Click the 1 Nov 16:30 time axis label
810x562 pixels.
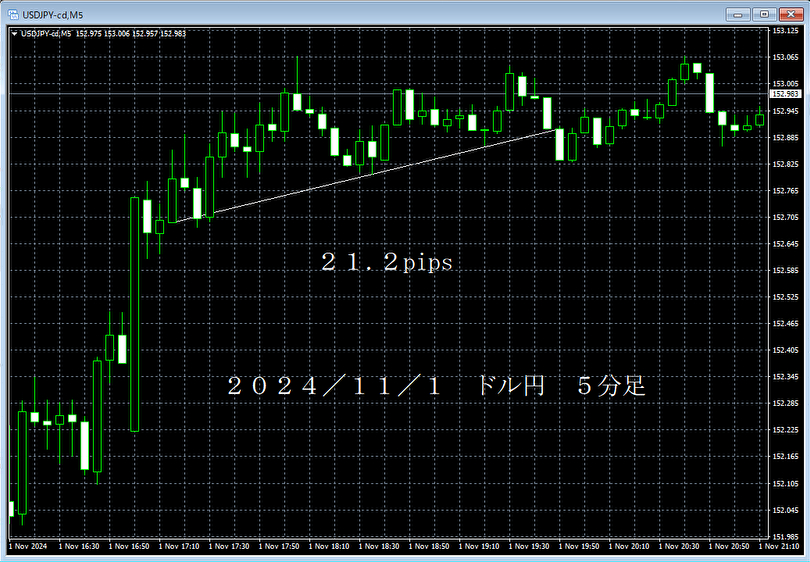[x=79, y=547]
